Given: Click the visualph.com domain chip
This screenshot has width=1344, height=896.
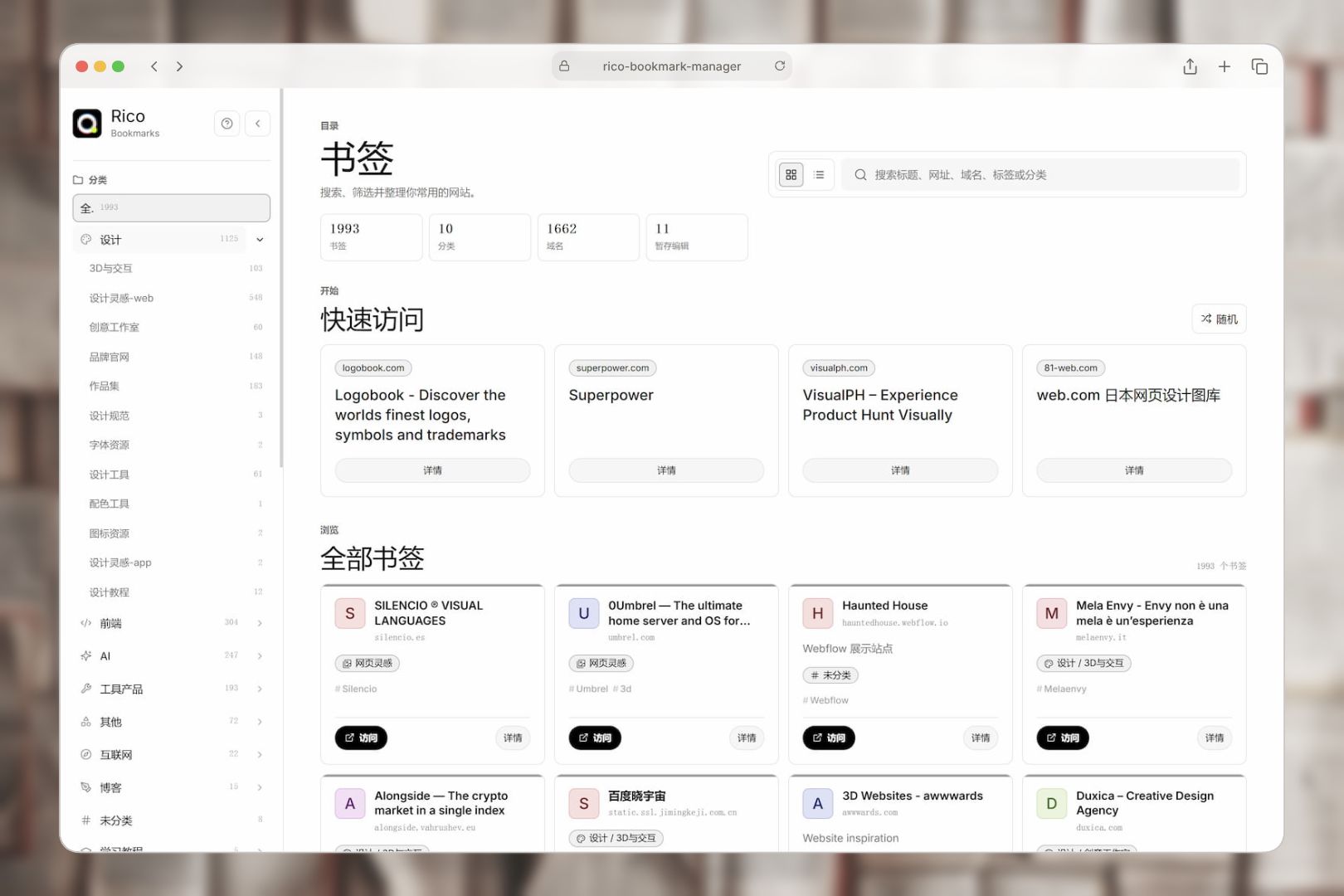Looking at the screenshot, I should [839, 368].
